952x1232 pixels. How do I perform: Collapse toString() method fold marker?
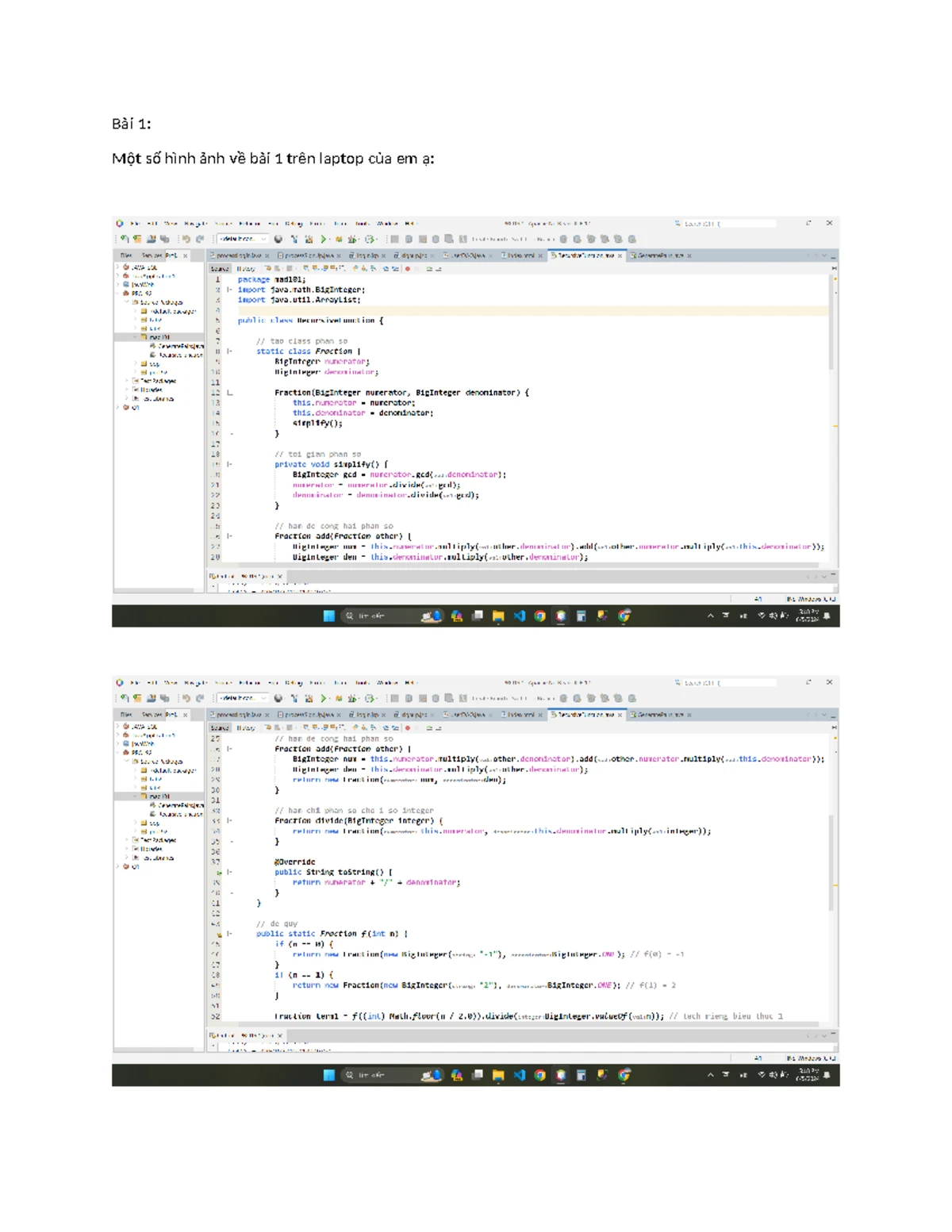[x=230, y=872]
